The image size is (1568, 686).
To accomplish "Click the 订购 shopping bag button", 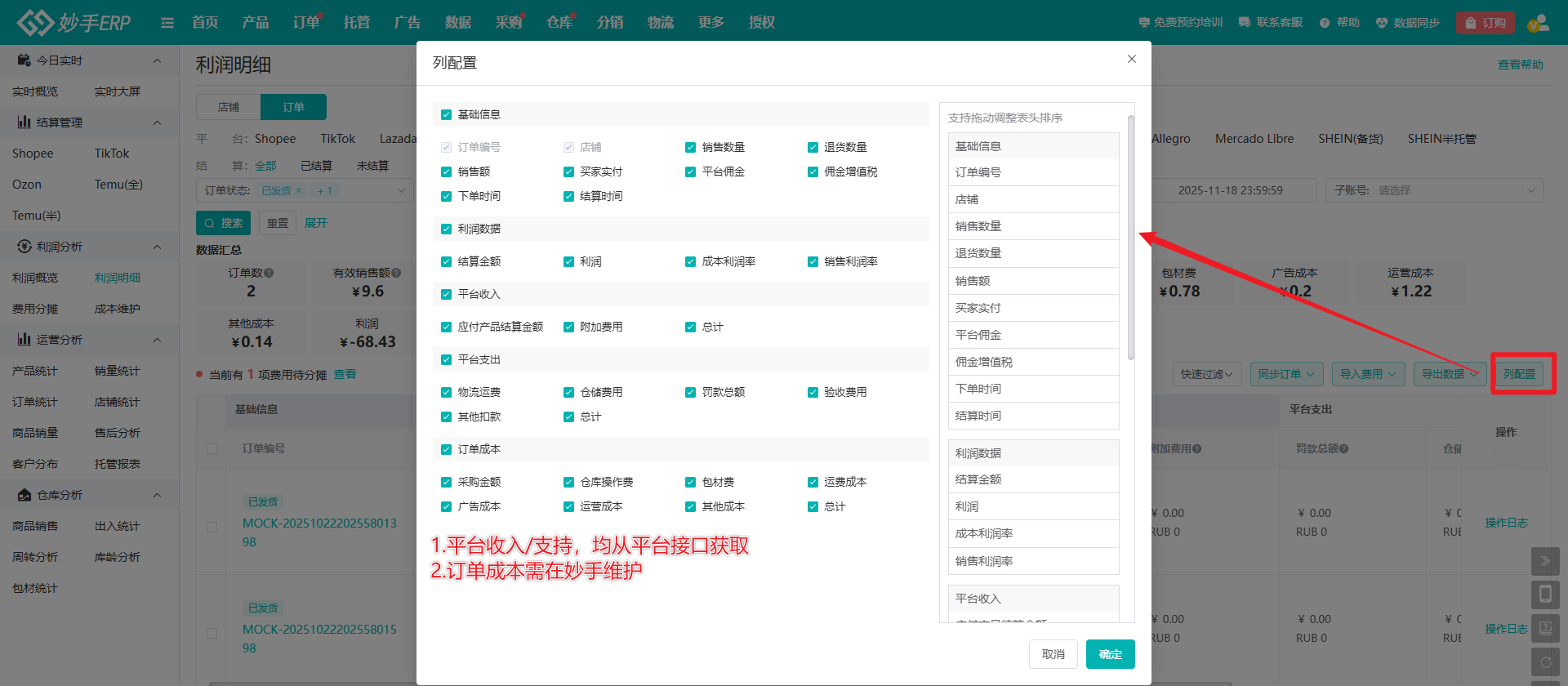I will (1485, 23).
